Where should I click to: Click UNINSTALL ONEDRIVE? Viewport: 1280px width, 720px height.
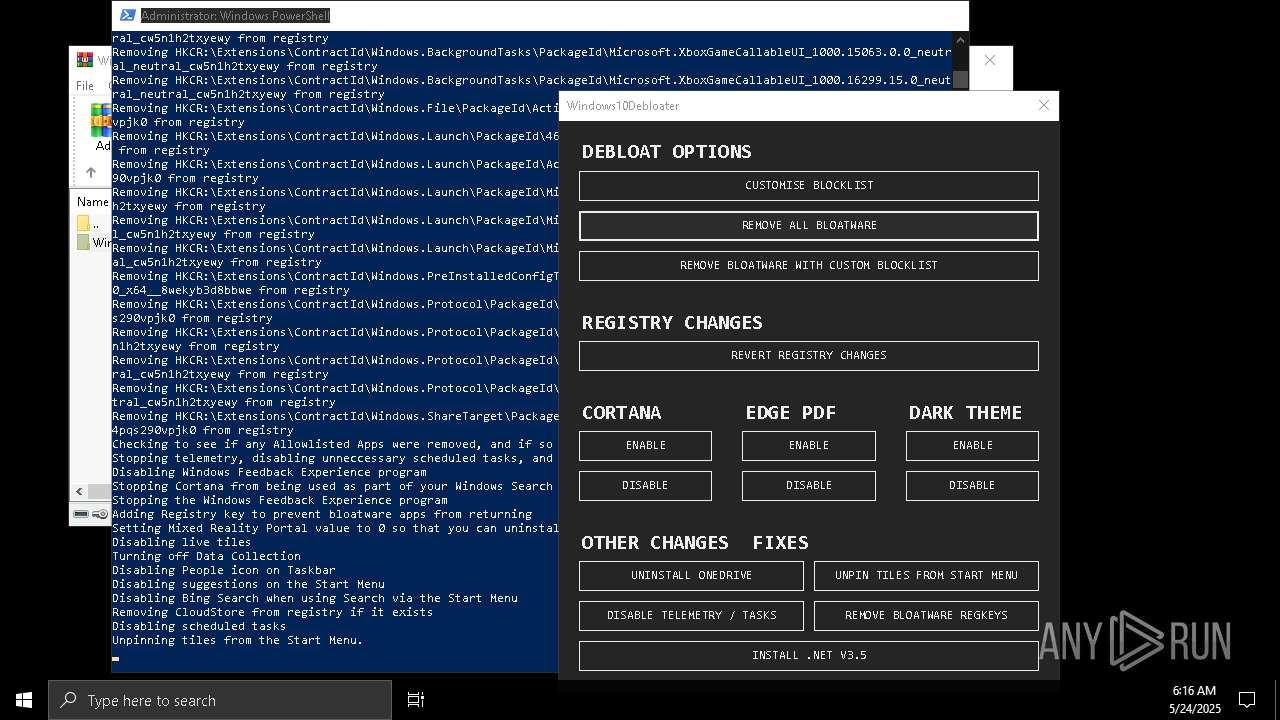[691, 575]
